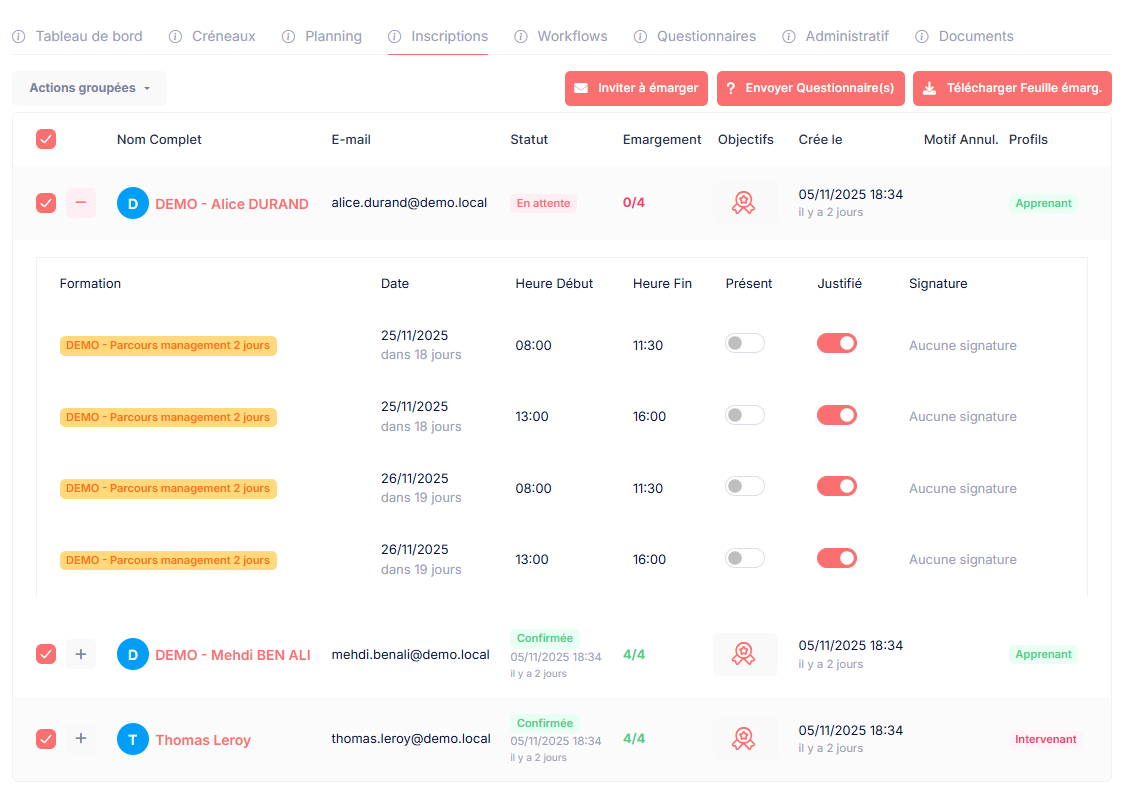Click the info icon beside Workflows tab

(521, 37)
